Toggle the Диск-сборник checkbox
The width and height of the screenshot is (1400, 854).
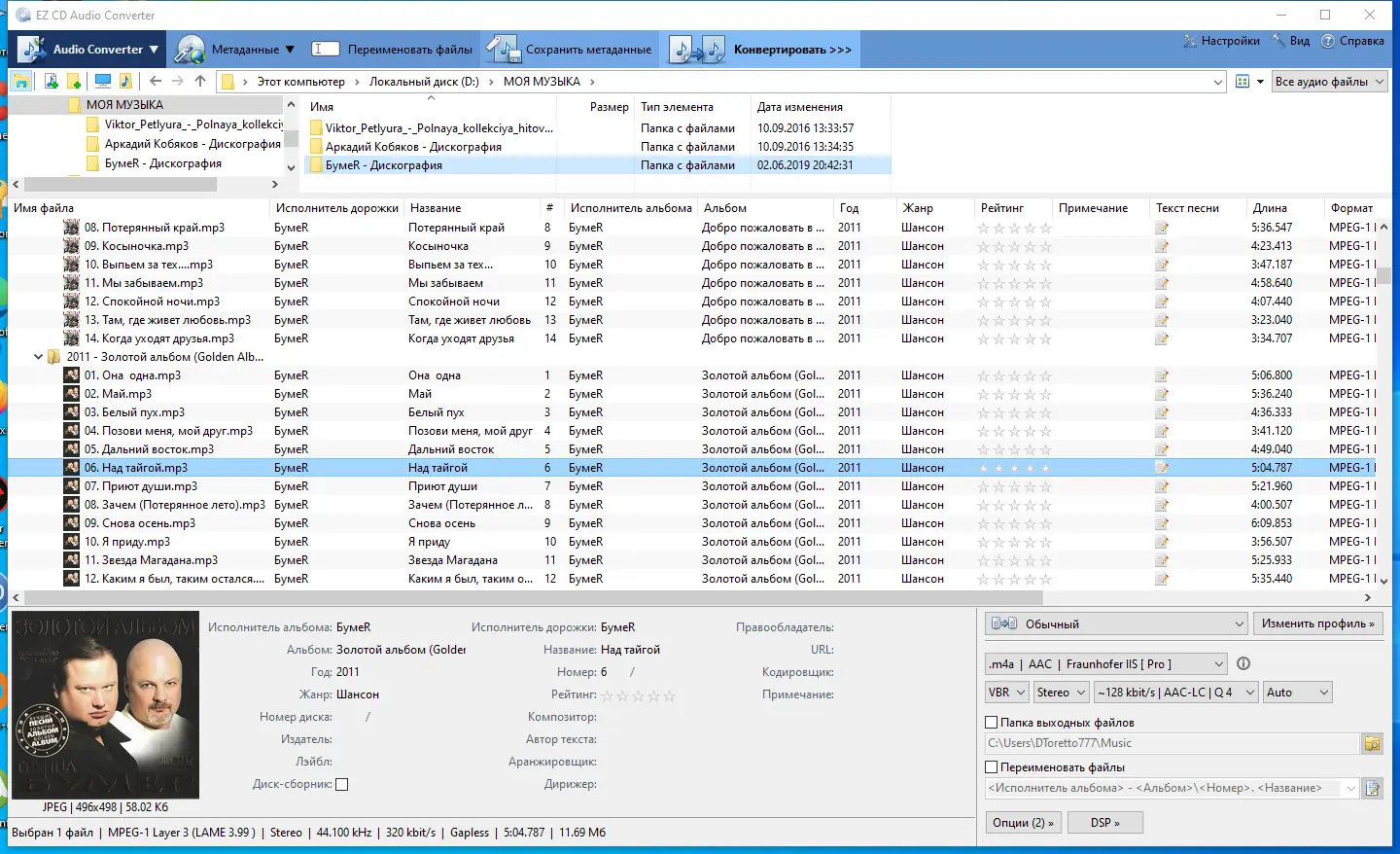[x=341, y=784]
